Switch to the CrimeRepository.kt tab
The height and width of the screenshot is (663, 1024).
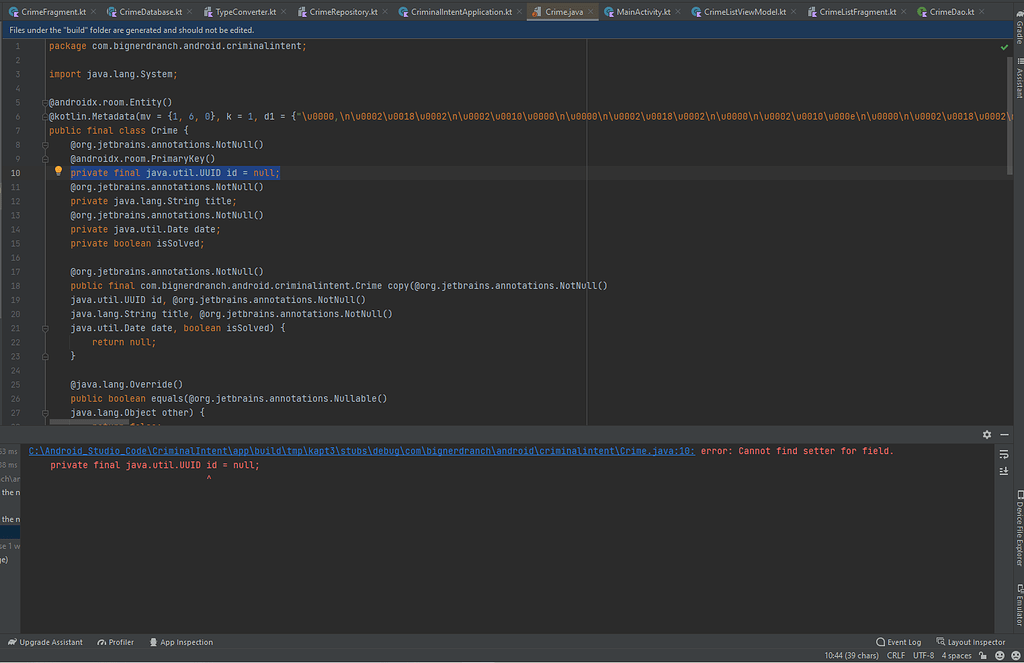click(343, 12)
